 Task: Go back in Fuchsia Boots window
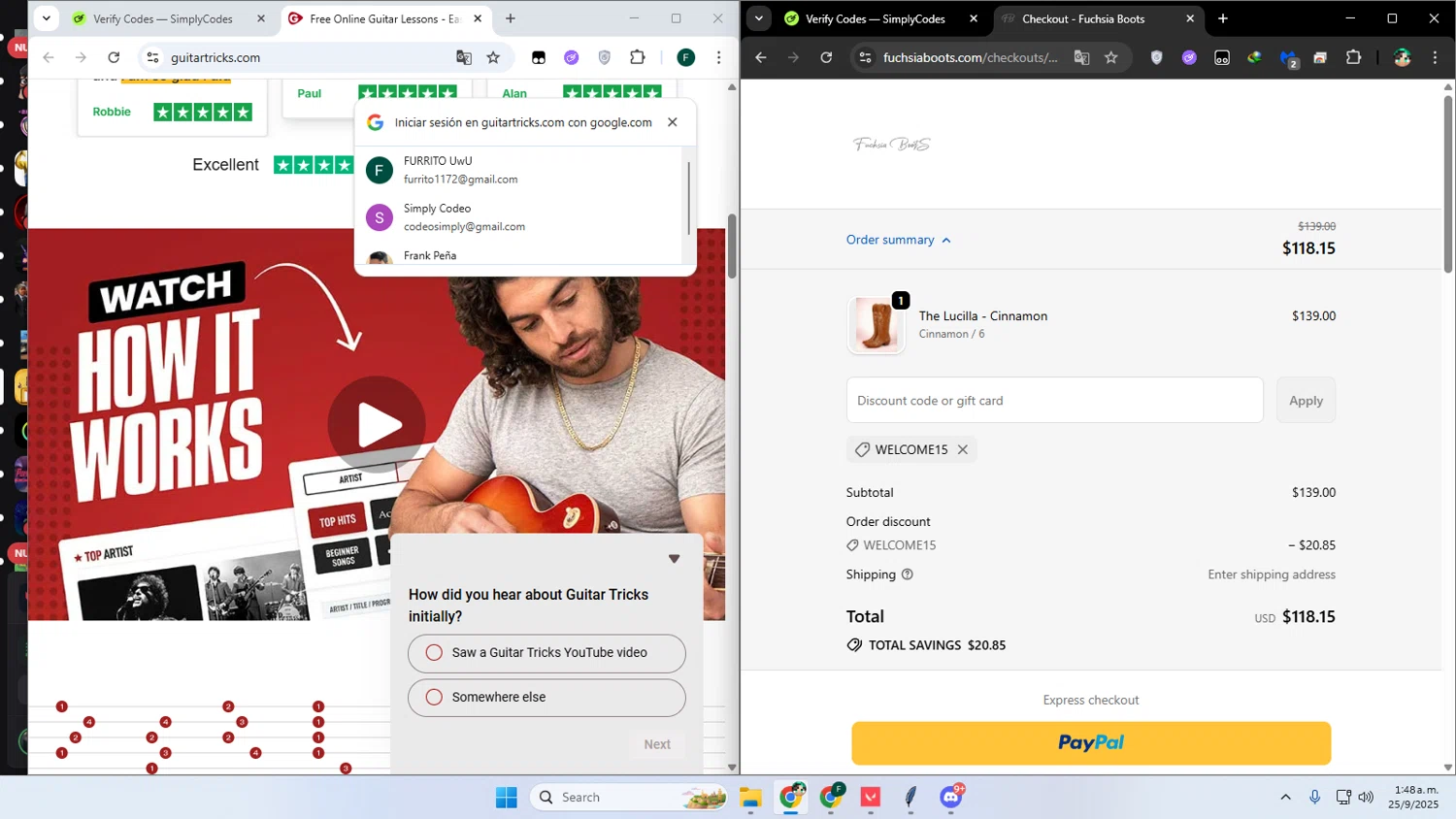761,57
